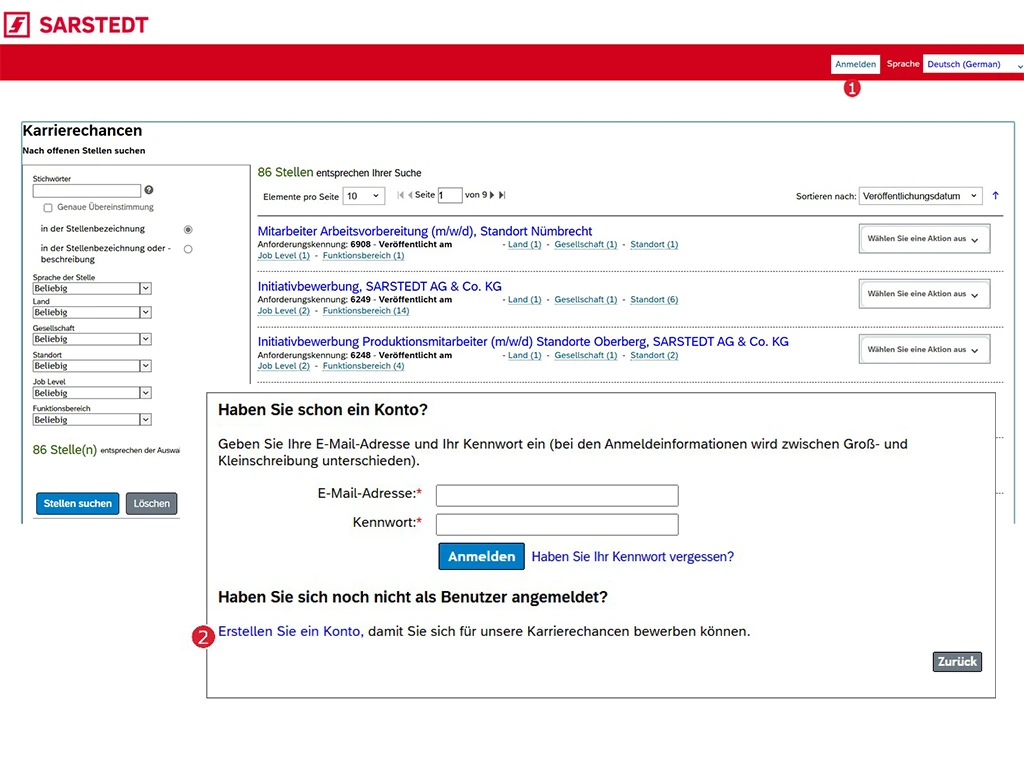Open 'Erstellen Sie ein Konto' link
This screenshot has height=768, width=1024.
click(x=289, y=632)
